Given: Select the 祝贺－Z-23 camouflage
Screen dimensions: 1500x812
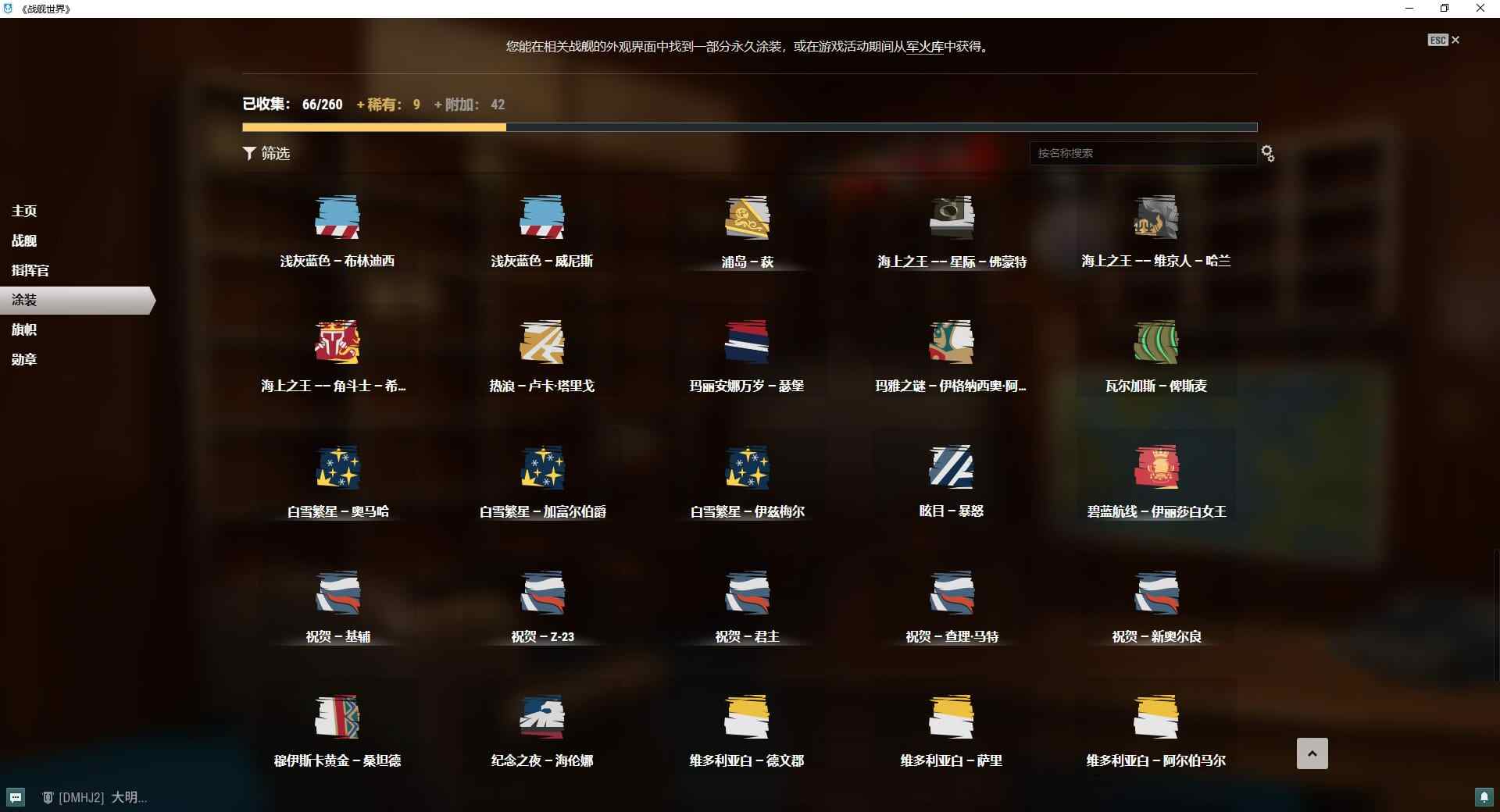Looking at the screenshot, I should 543,601.
